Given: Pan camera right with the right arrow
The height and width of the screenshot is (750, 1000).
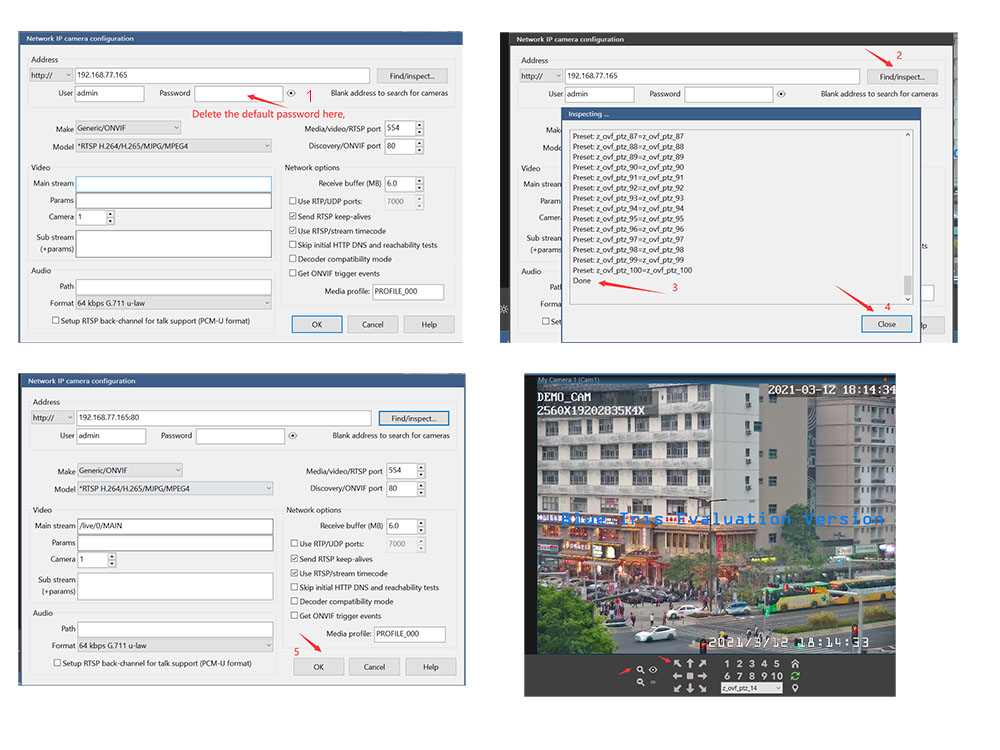Looking at the screenshot, I should coord(702,676).
